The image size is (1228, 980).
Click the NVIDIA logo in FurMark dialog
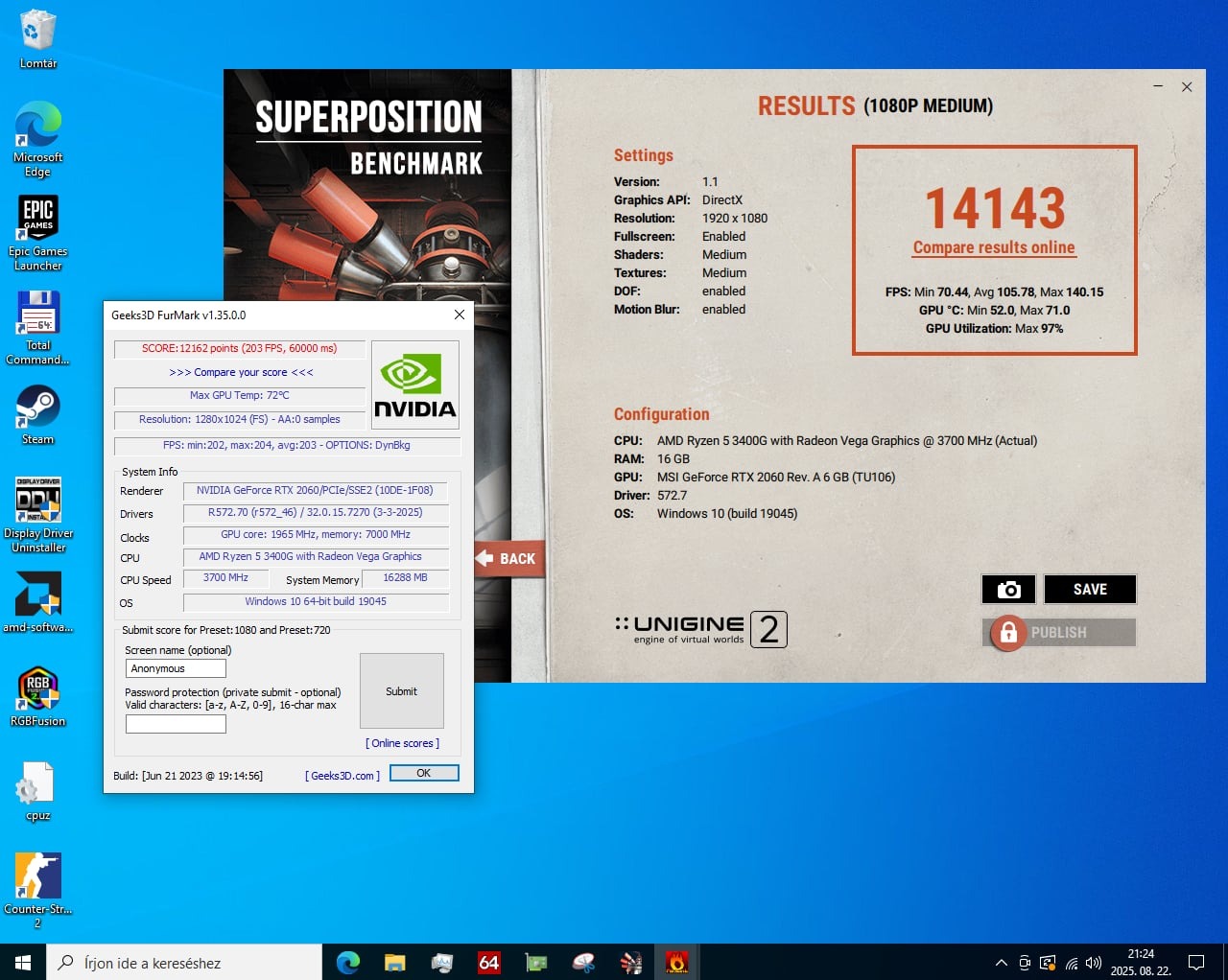414,385
